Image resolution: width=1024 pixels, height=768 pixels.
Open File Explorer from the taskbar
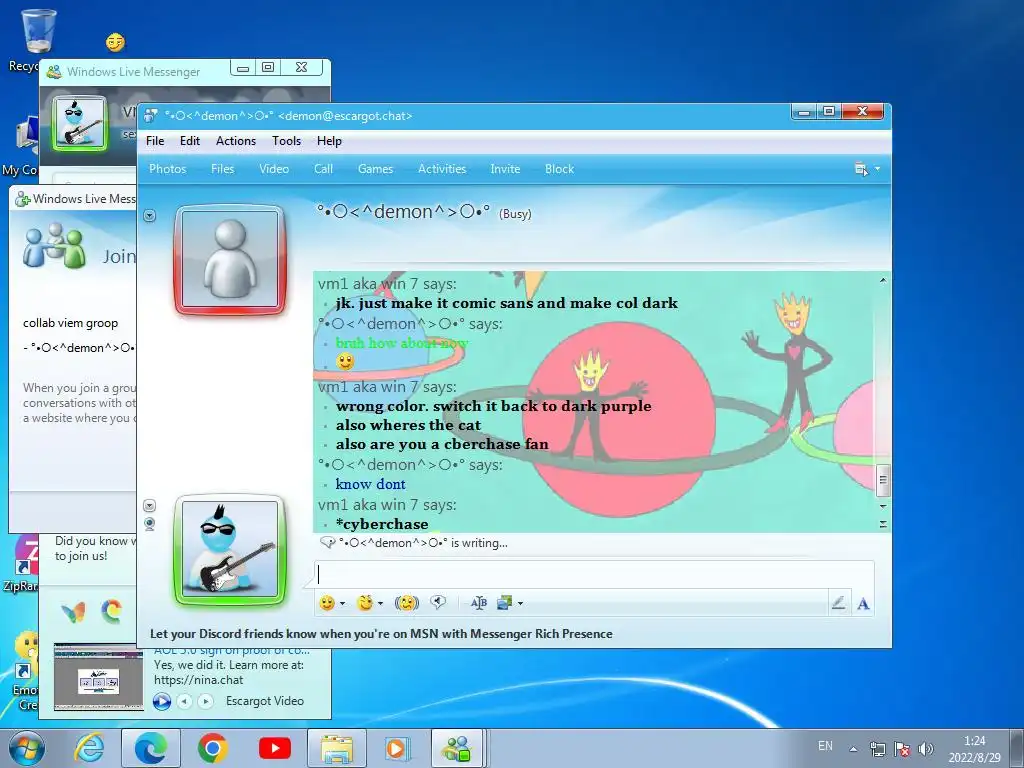337,748
